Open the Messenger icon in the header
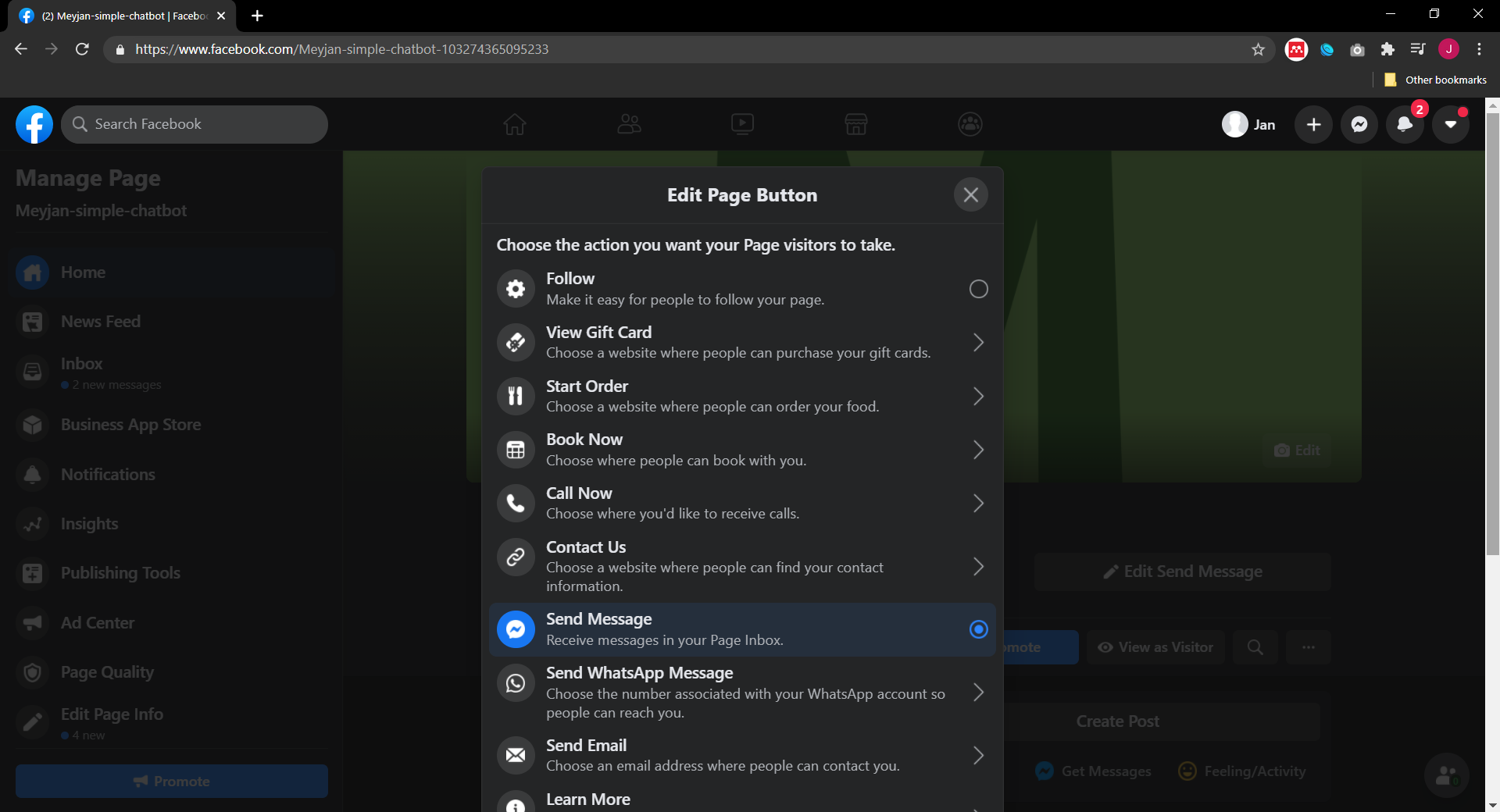Screen dimensions: 1500x812 click(1359, 124)
